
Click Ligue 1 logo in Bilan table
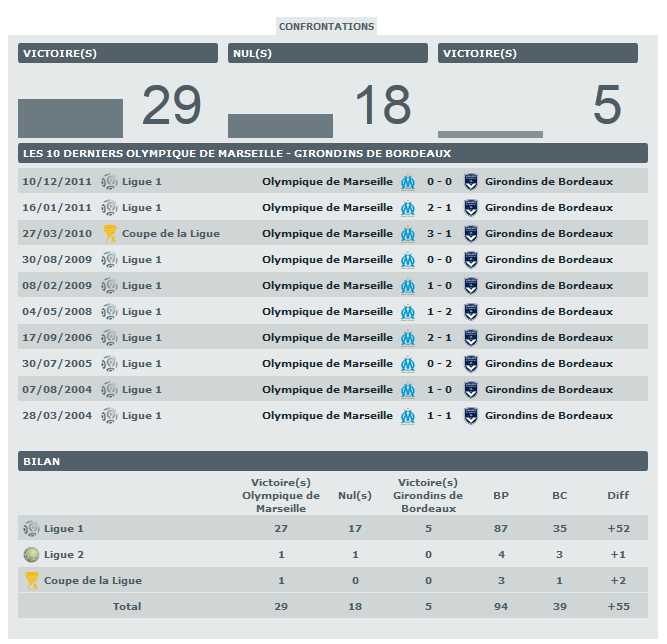32,528
